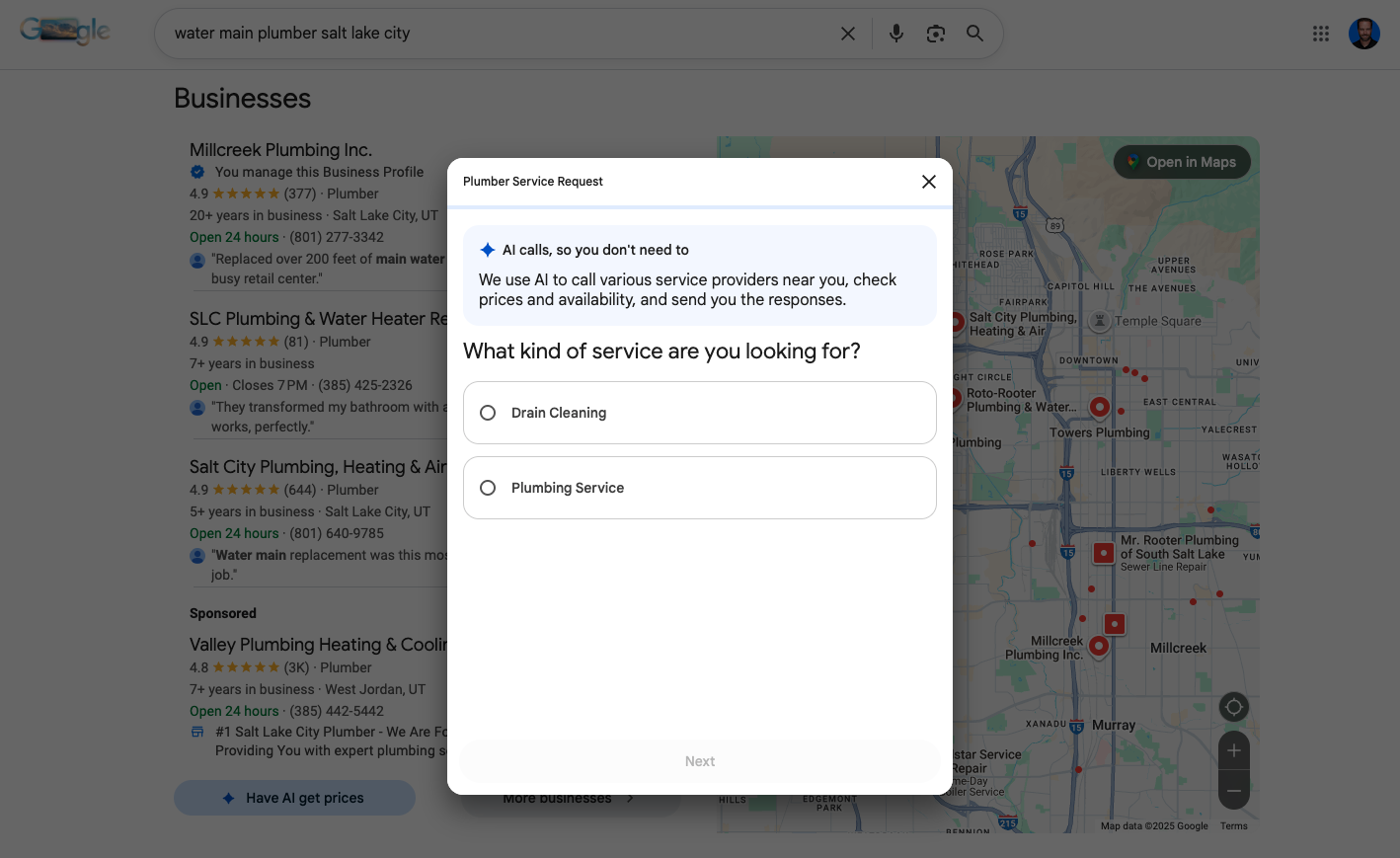
Task: Click the search magnifying glass icon
Action: (974, 33)
